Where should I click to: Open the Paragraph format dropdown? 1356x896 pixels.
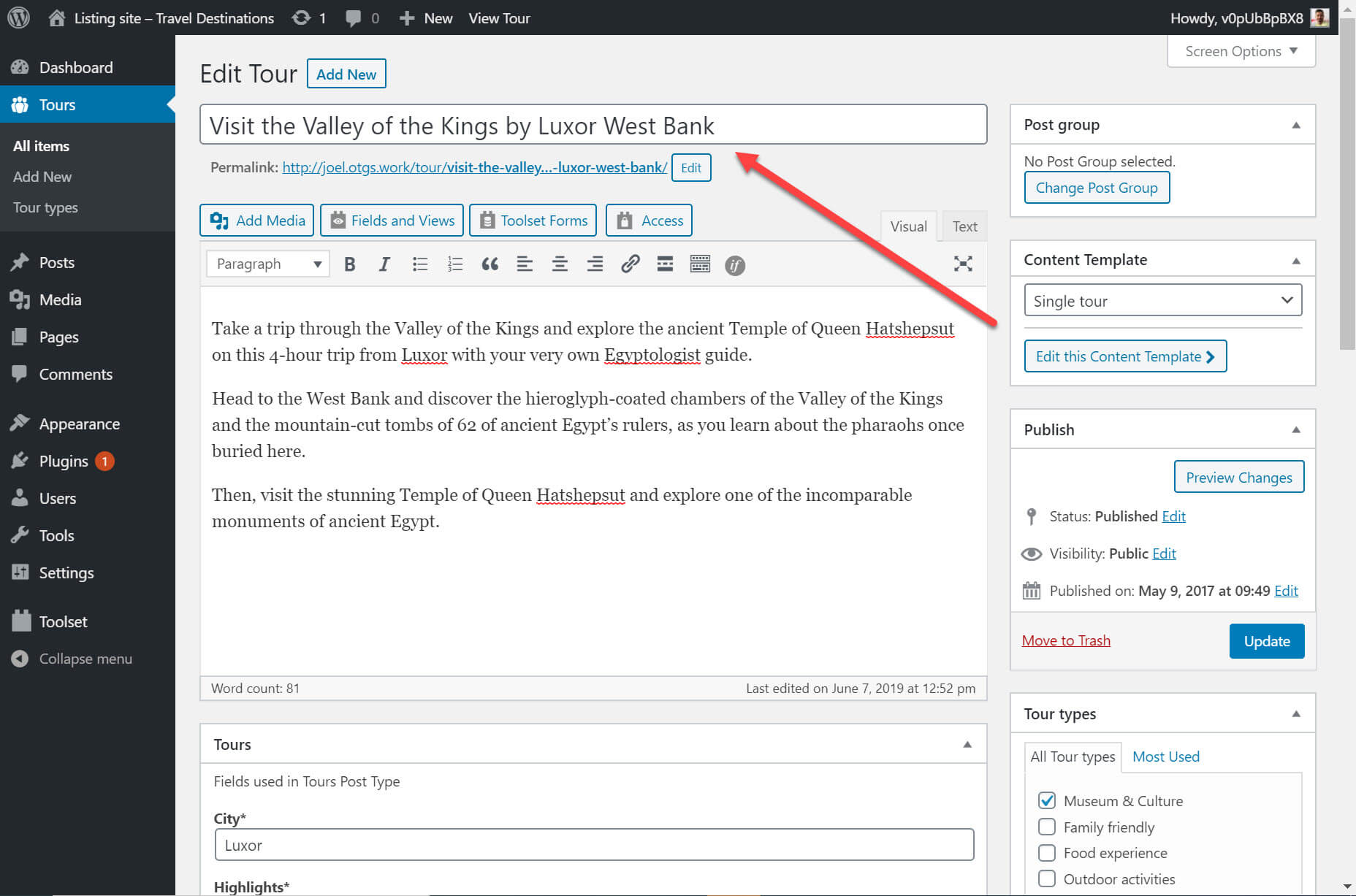pos(267,264)
